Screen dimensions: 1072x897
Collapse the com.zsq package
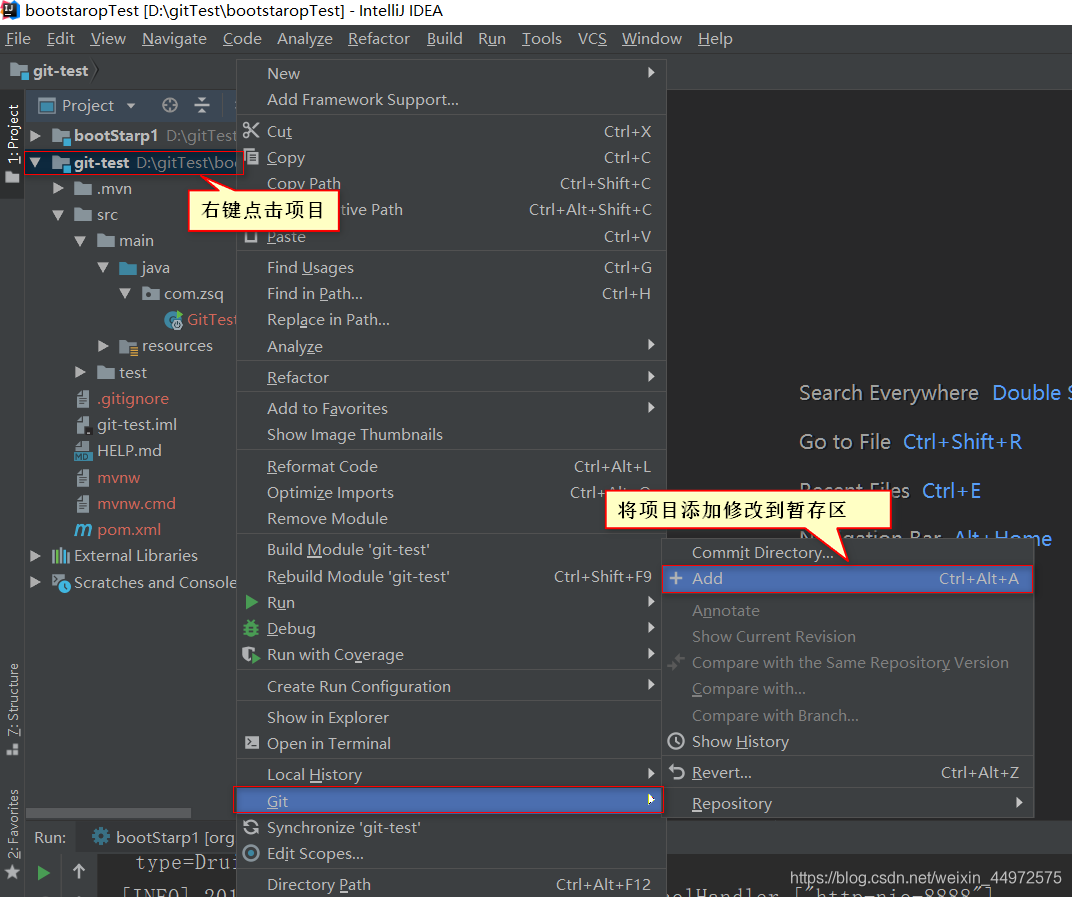[x=125, y=293]
